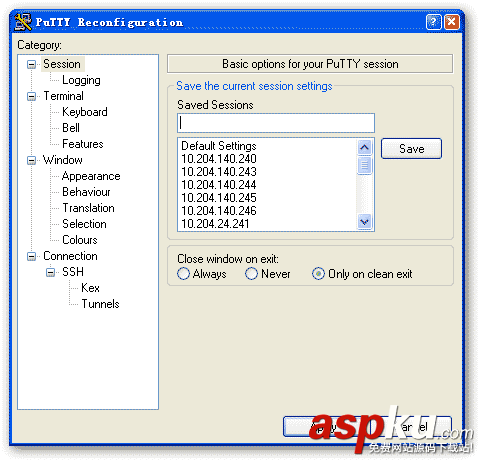The width and height of the screenshot is (479, 460).
Task: Click the Apply button
Action: click(x=323, y=426)
